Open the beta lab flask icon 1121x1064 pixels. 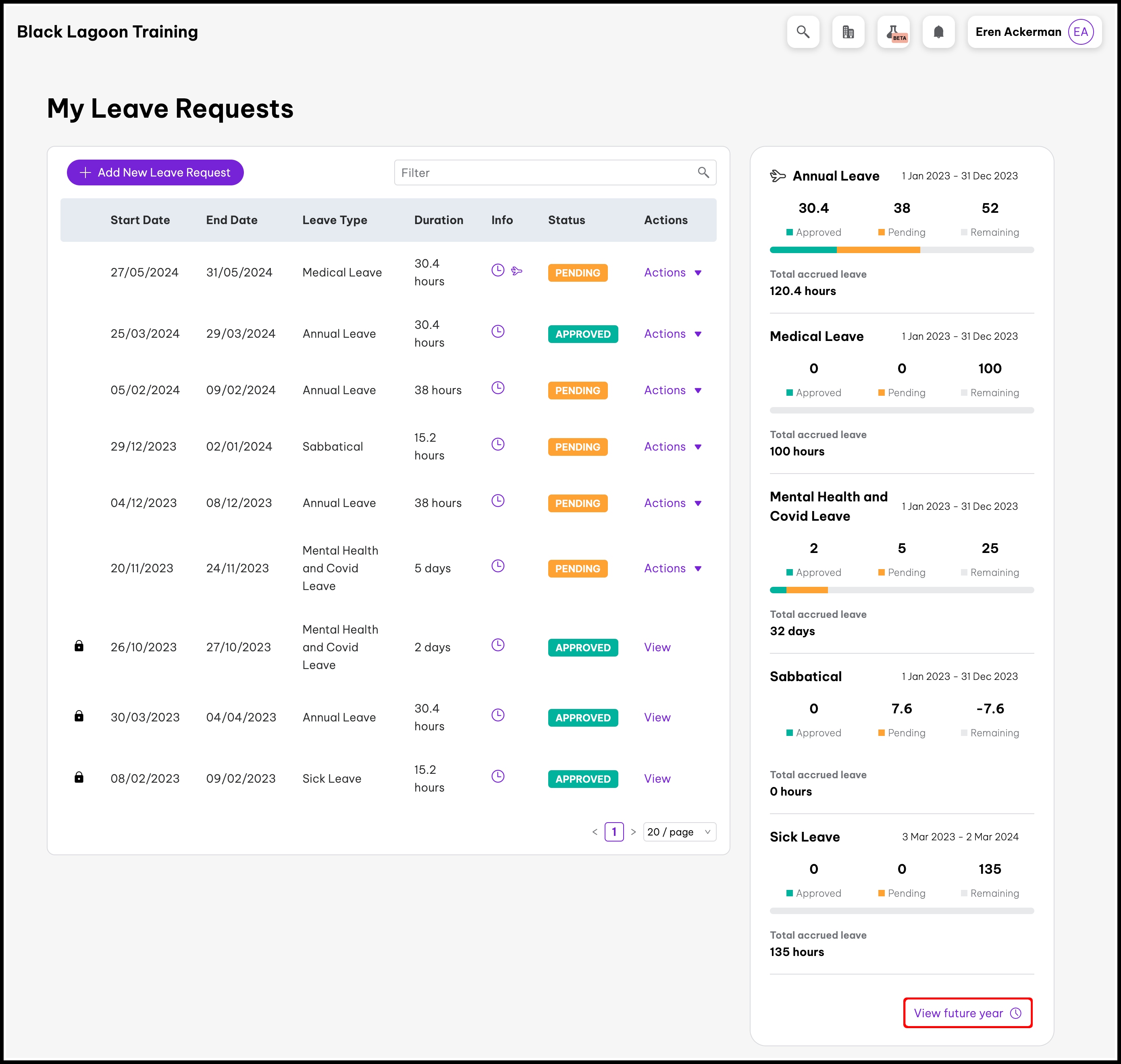click(894, 32)
